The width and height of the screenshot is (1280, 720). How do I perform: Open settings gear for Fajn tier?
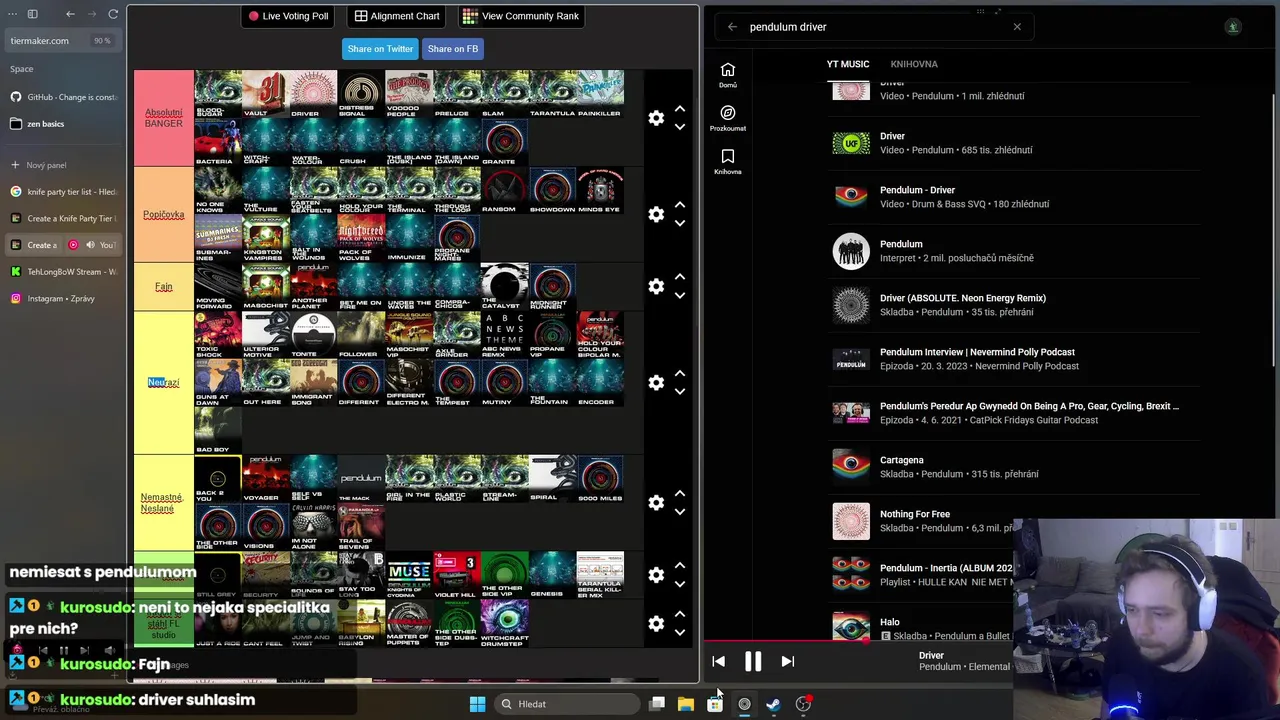[656, 287]
